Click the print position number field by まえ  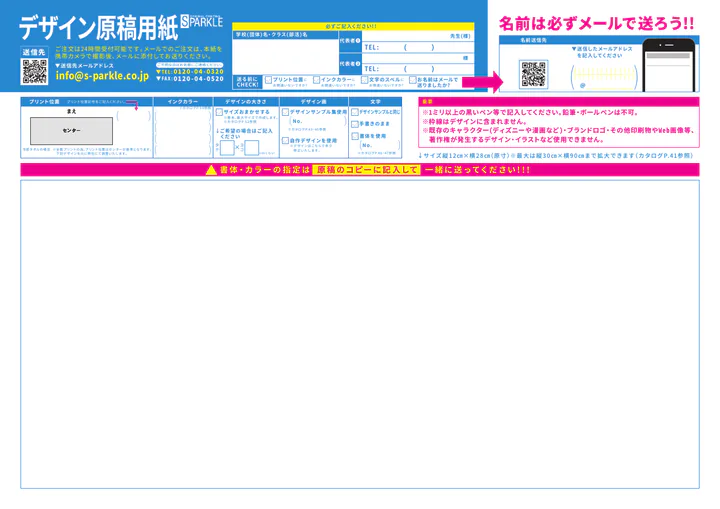click(x=134, y=116)
